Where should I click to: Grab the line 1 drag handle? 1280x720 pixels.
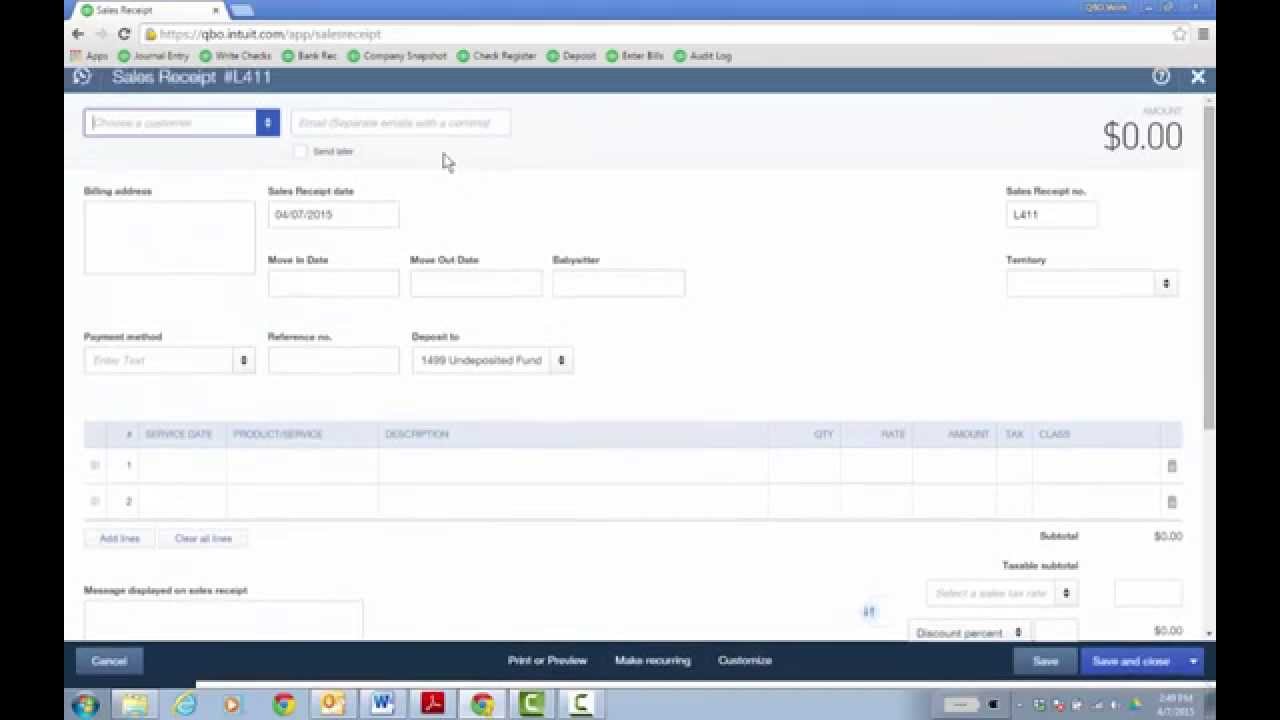(96, 466)
